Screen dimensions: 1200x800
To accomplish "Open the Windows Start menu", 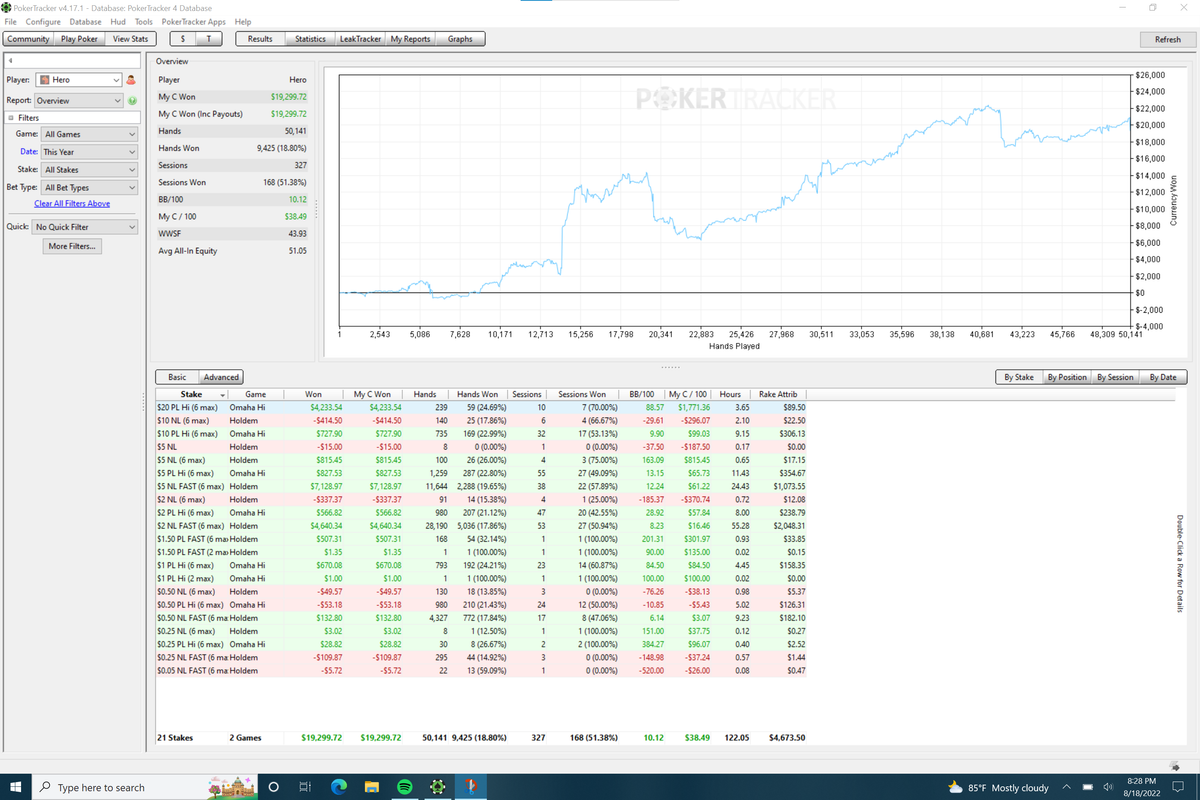I will coord(17,787).
